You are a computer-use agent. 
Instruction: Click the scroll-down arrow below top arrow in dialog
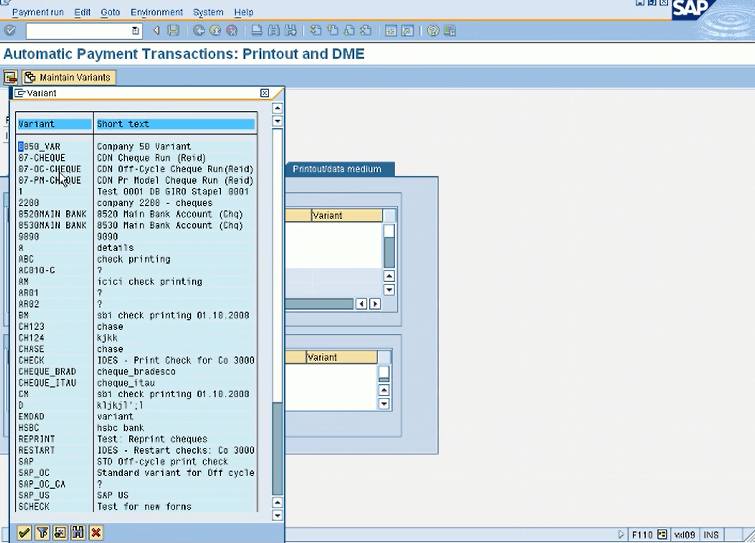pos(277,121)
